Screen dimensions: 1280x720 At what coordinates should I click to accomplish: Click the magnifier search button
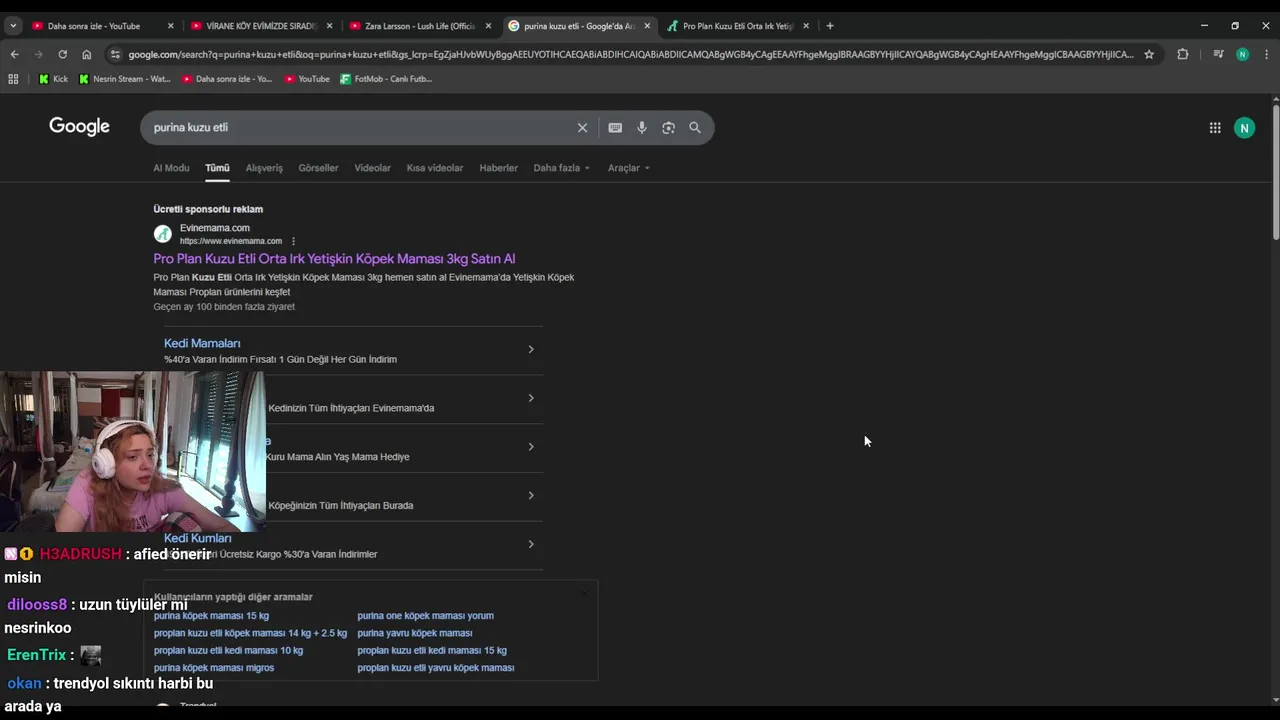point(695,128)
